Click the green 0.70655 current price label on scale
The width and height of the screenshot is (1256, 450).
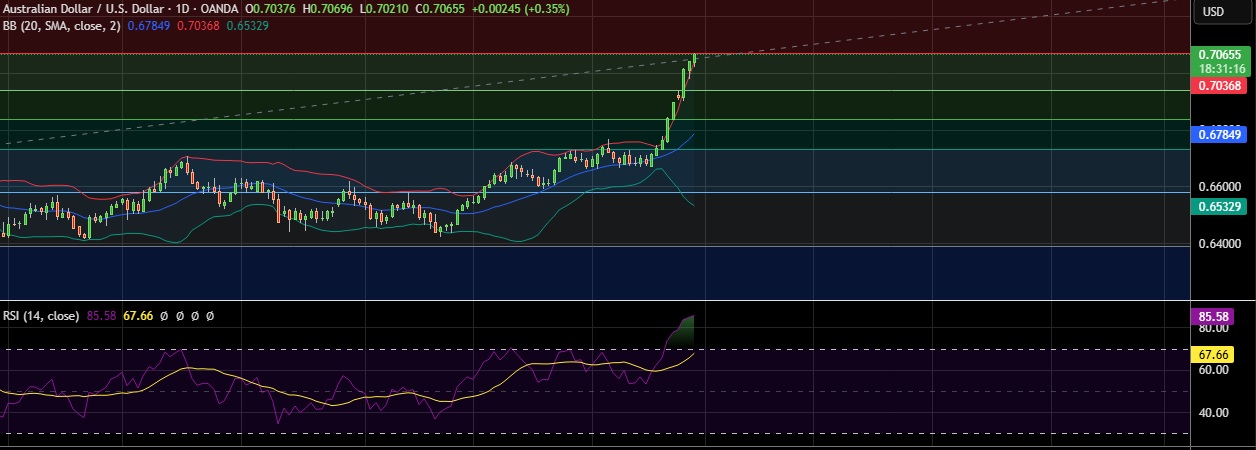[x=1220, y=54]
